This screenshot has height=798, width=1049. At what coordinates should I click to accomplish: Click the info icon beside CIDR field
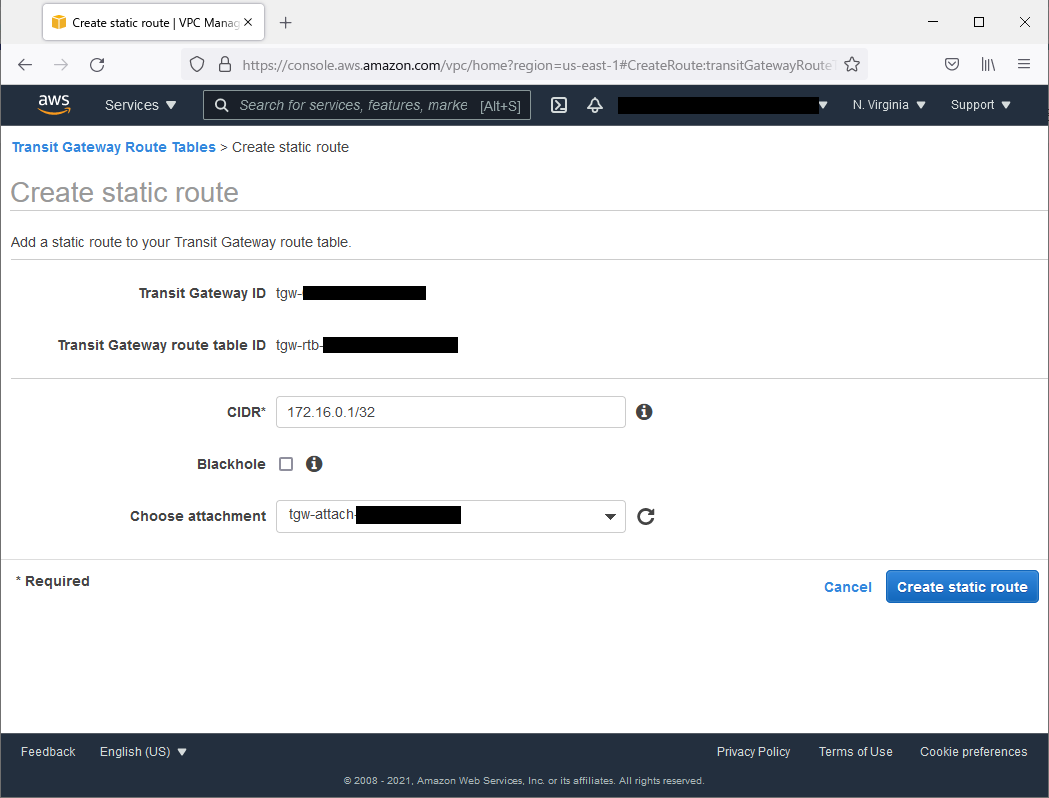coord(644,412)
